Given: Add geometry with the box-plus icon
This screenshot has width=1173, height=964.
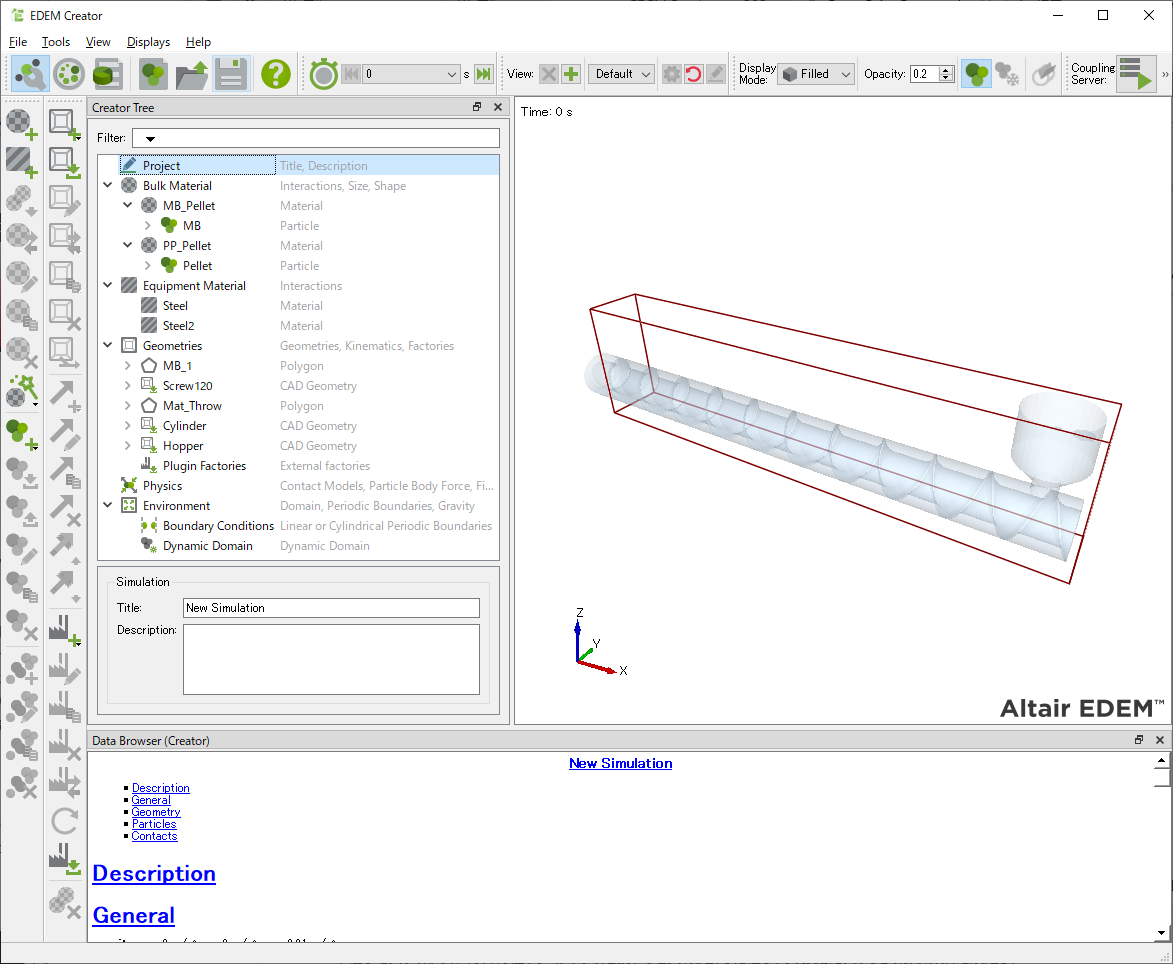Looking at the screenshot, I should (64, 123).
